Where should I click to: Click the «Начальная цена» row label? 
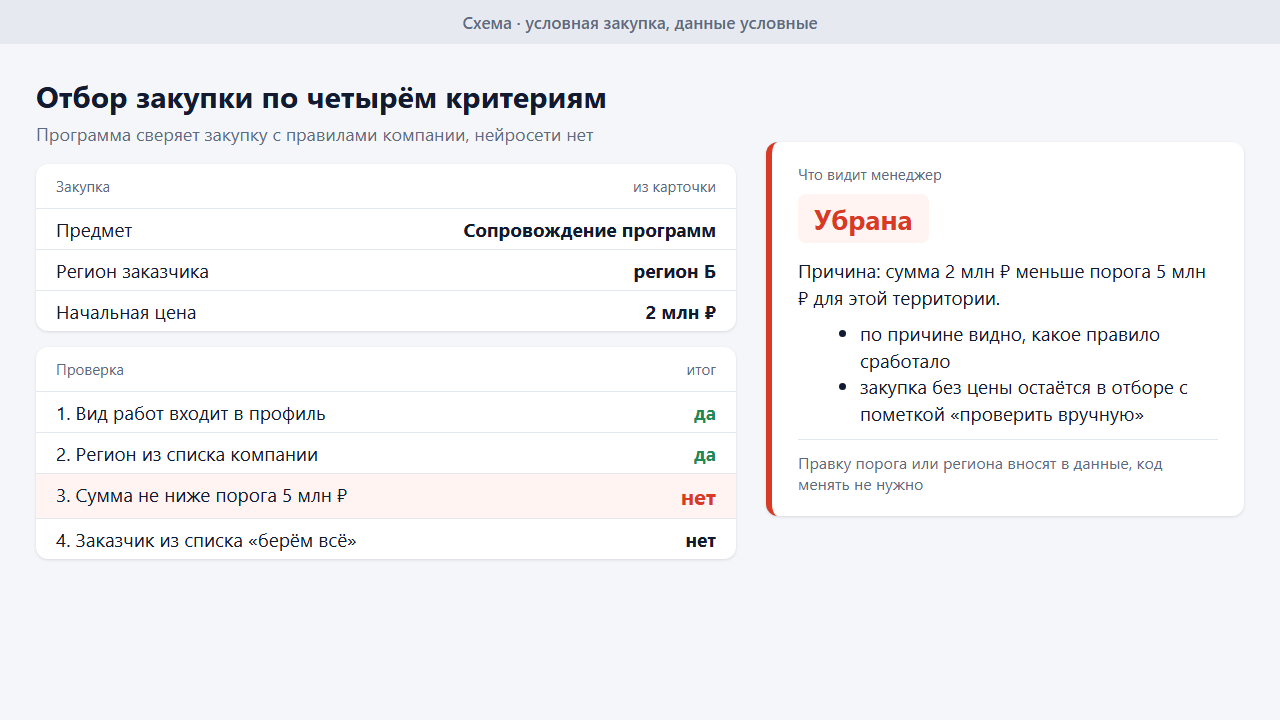126,313
